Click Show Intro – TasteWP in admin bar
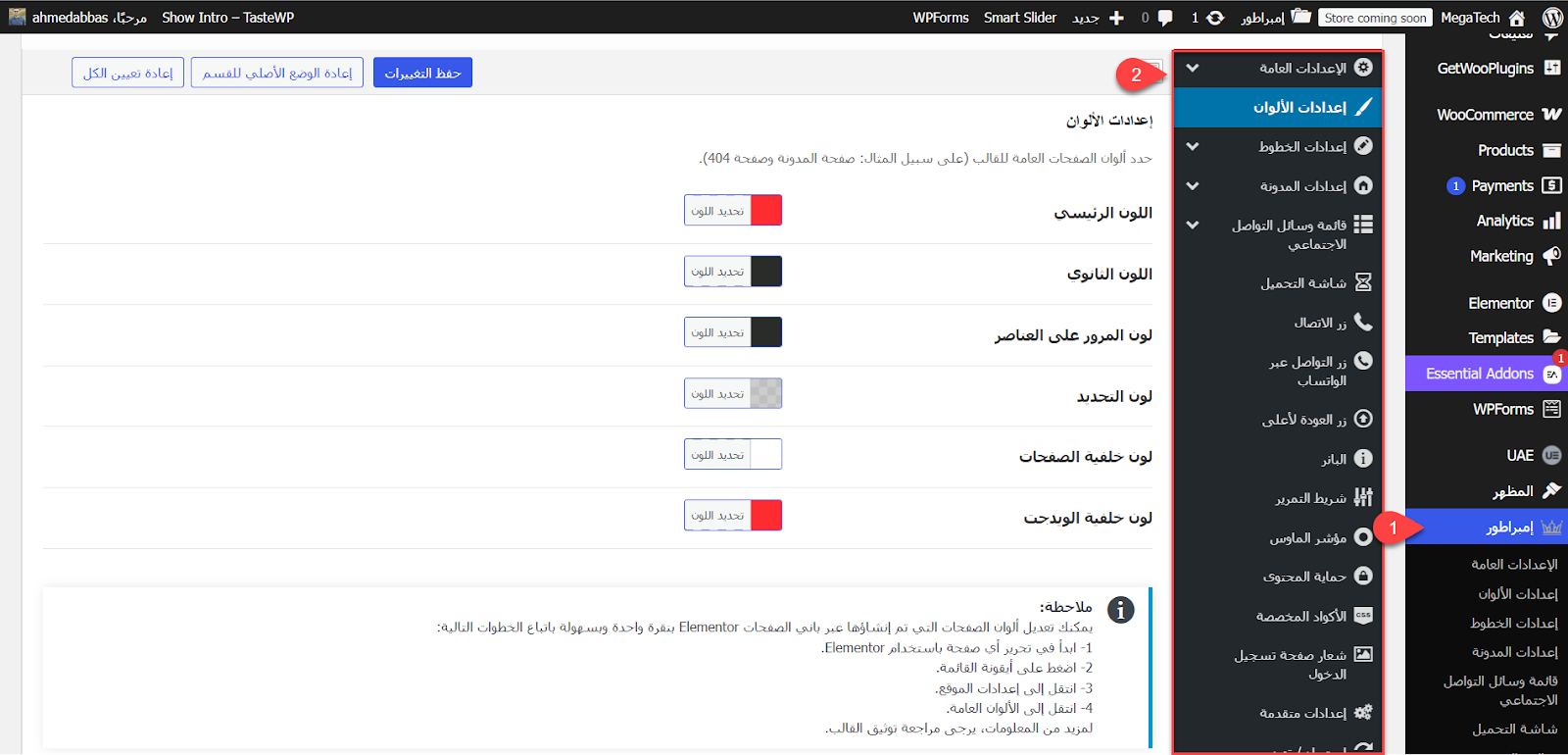 coord(227,18)
